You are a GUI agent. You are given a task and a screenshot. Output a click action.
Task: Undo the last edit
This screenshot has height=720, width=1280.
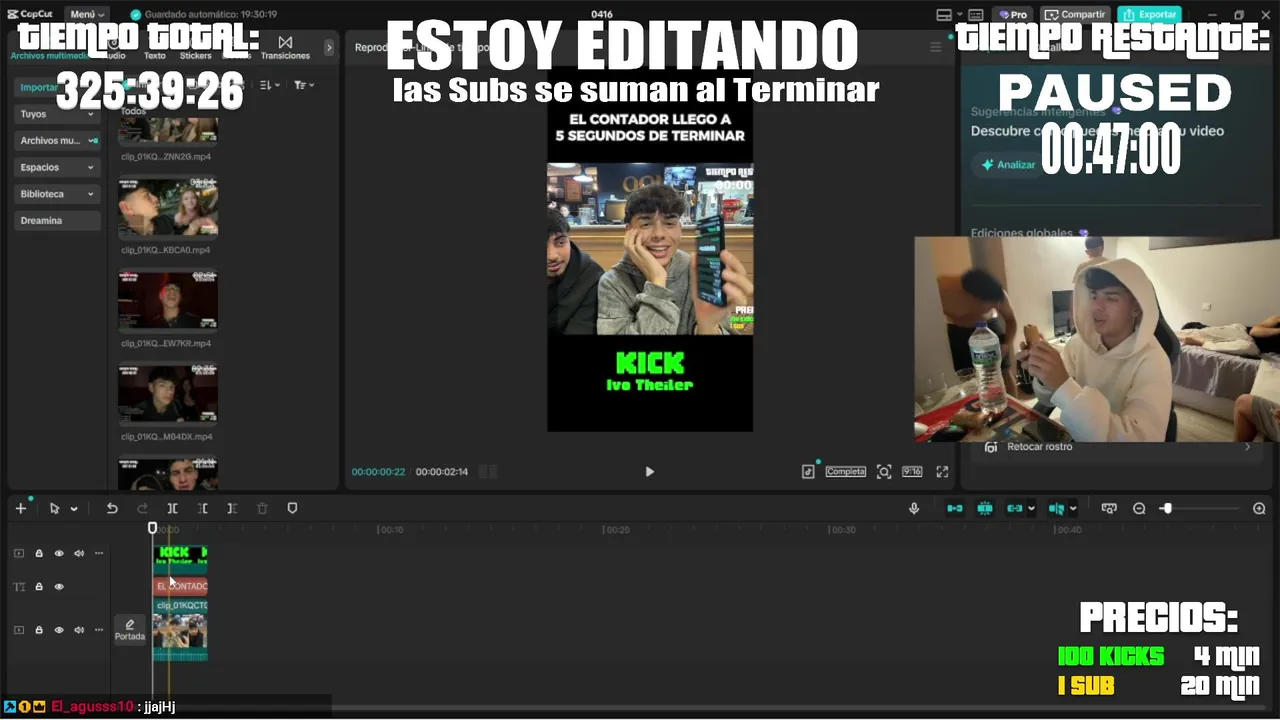[112, 508]
